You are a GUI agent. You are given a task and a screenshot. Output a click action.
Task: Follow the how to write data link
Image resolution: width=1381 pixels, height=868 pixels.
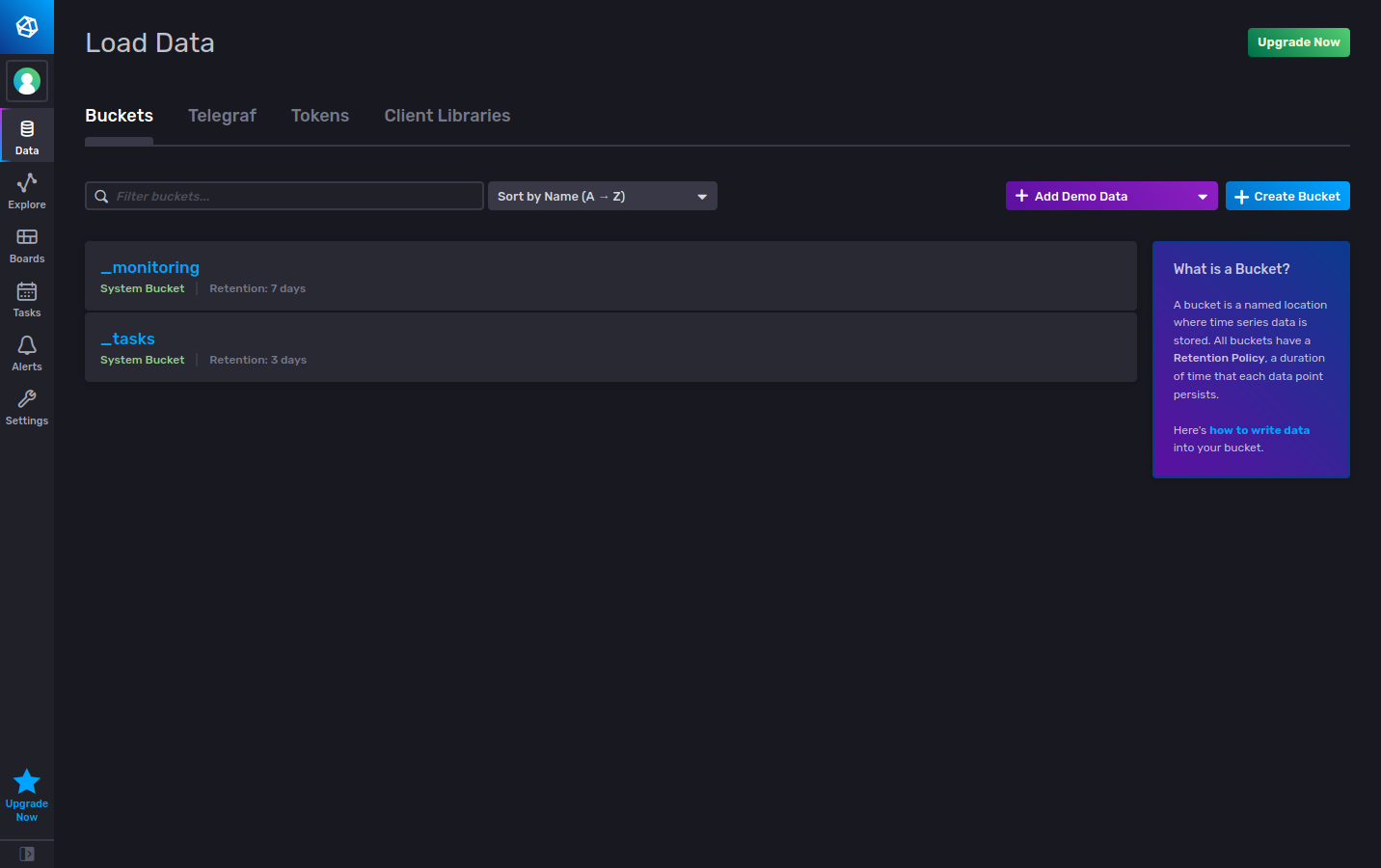click(1259, 429)
